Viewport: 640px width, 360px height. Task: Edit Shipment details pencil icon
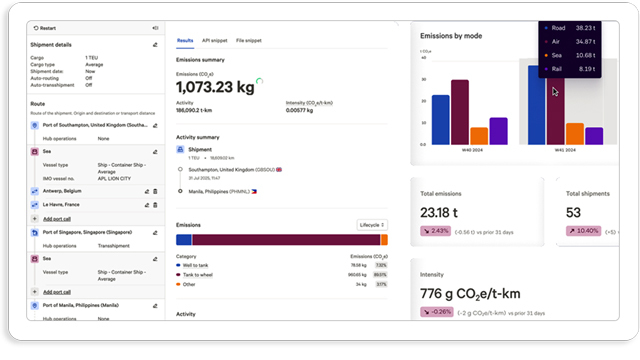155,45
